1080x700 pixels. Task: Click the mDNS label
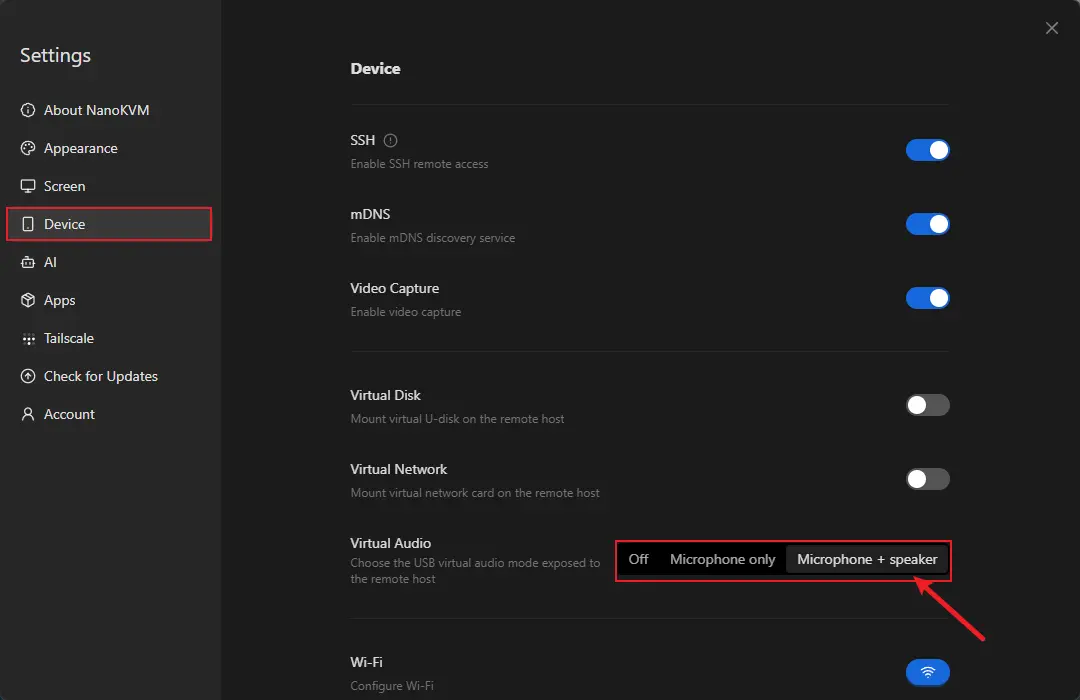coord(370,214)
